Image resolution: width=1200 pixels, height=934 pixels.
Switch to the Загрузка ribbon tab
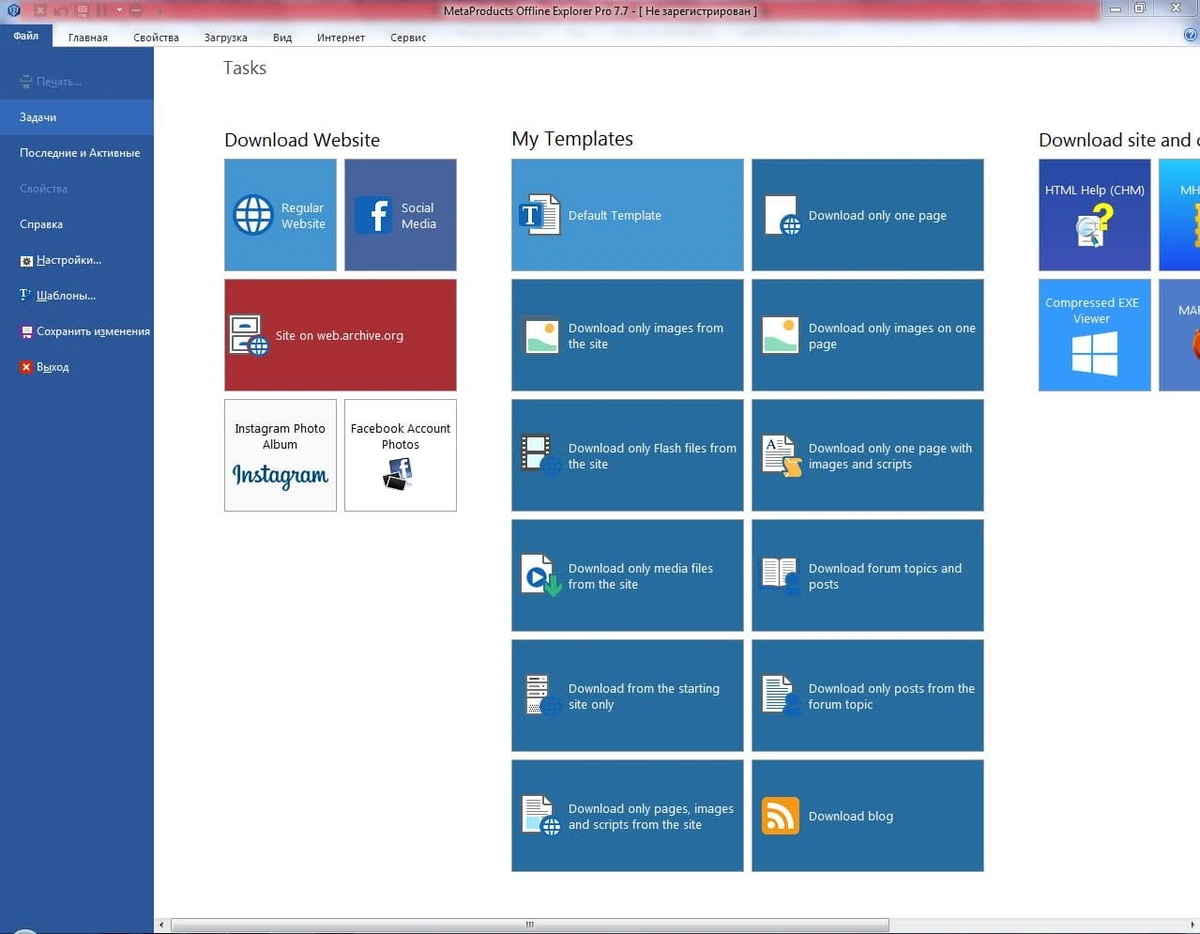point(225,37)
